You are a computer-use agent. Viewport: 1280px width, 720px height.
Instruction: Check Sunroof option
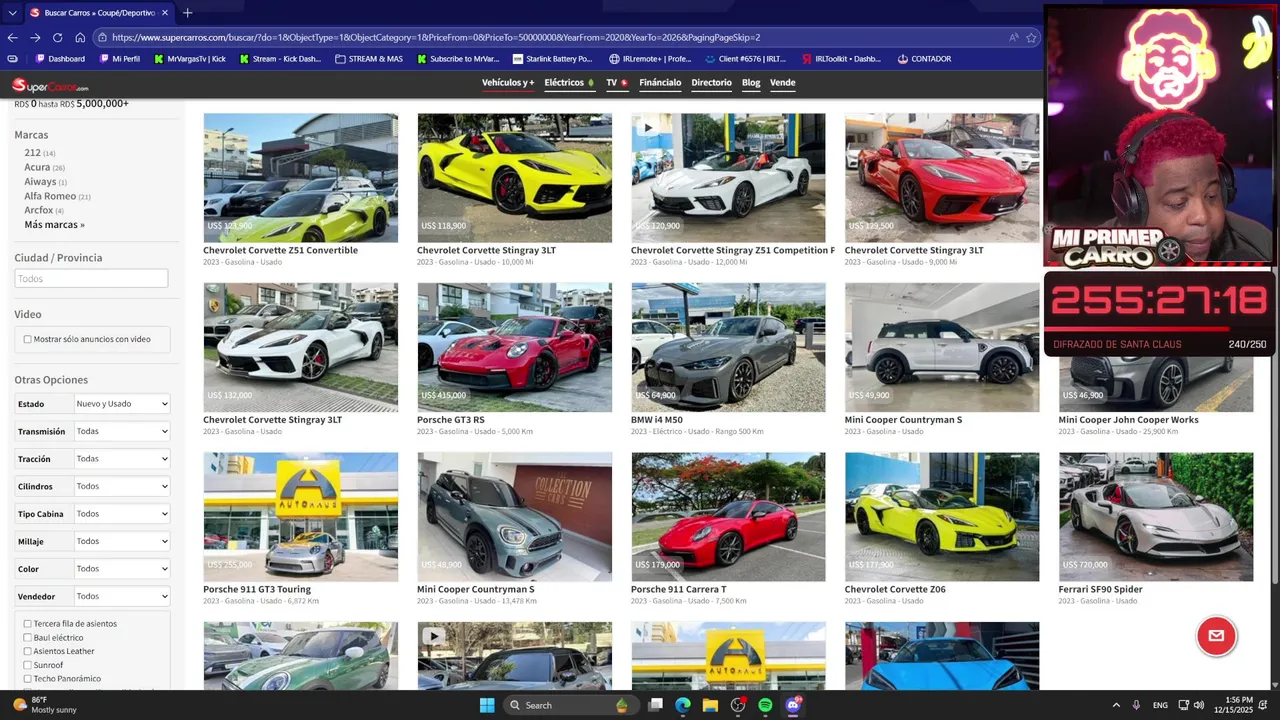(x=27, y=665)
